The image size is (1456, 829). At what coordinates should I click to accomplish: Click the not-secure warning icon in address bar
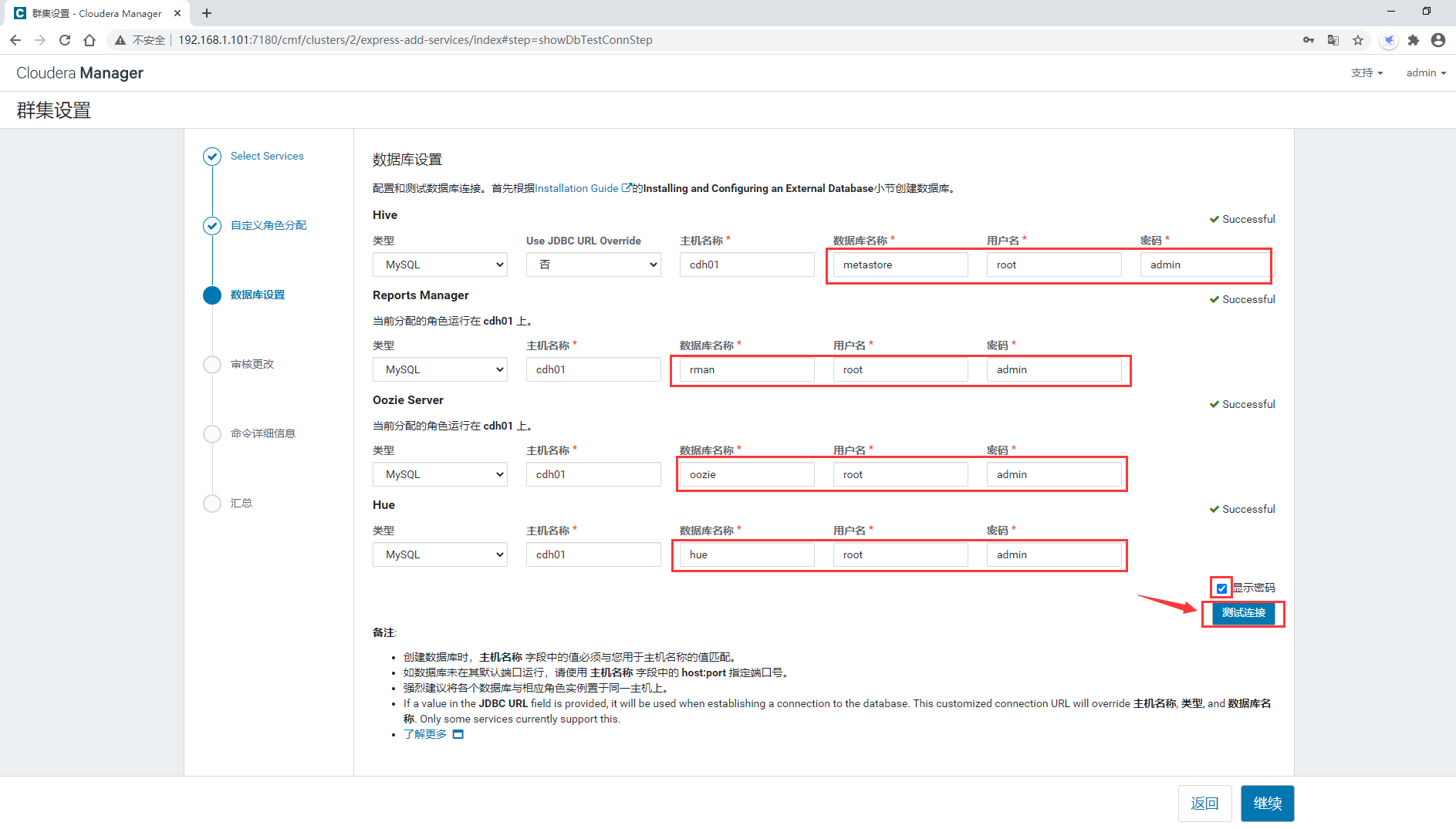(x=120, y=40)
